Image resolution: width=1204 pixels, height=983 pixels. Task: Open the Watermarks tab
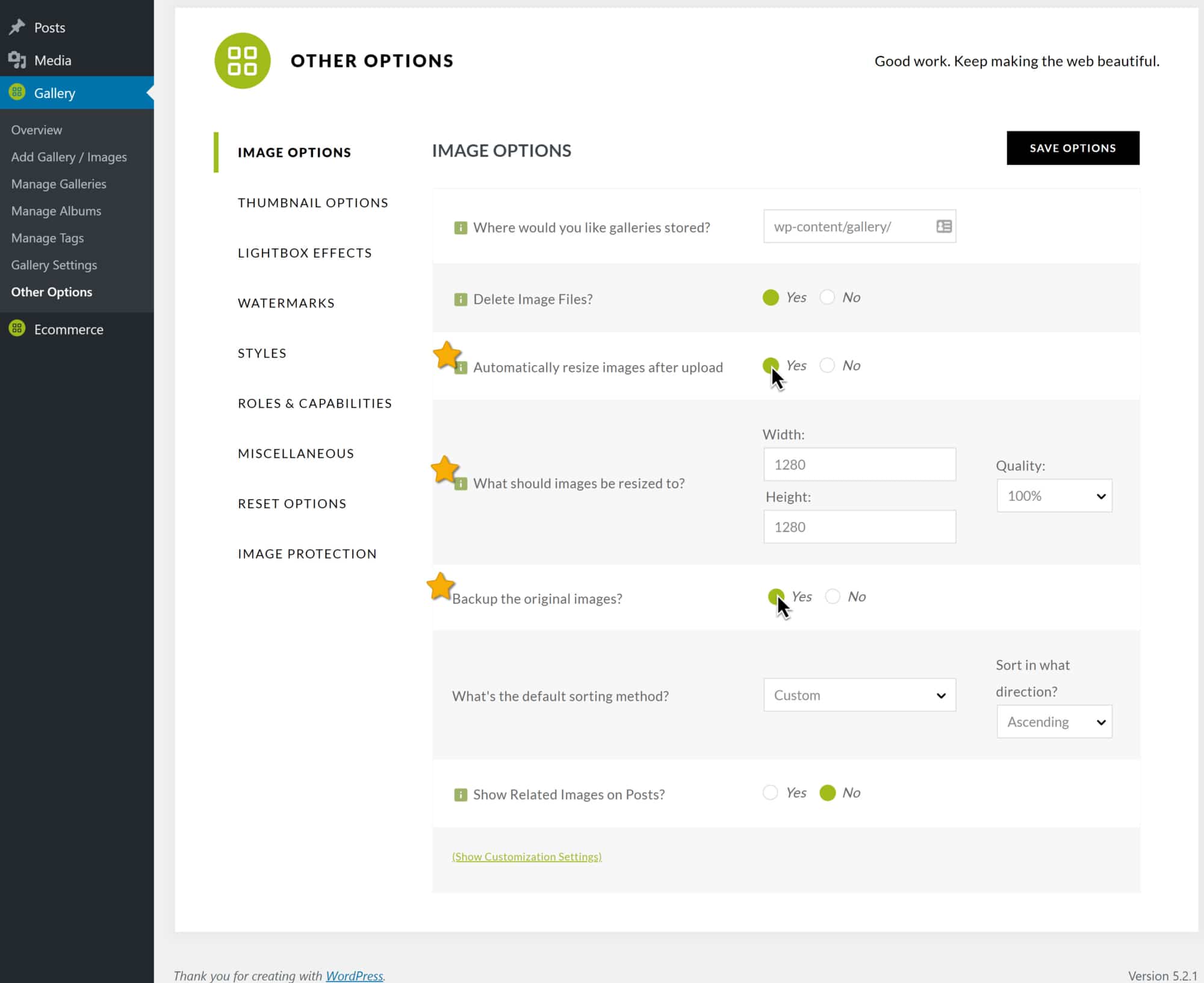click(286, 303)
